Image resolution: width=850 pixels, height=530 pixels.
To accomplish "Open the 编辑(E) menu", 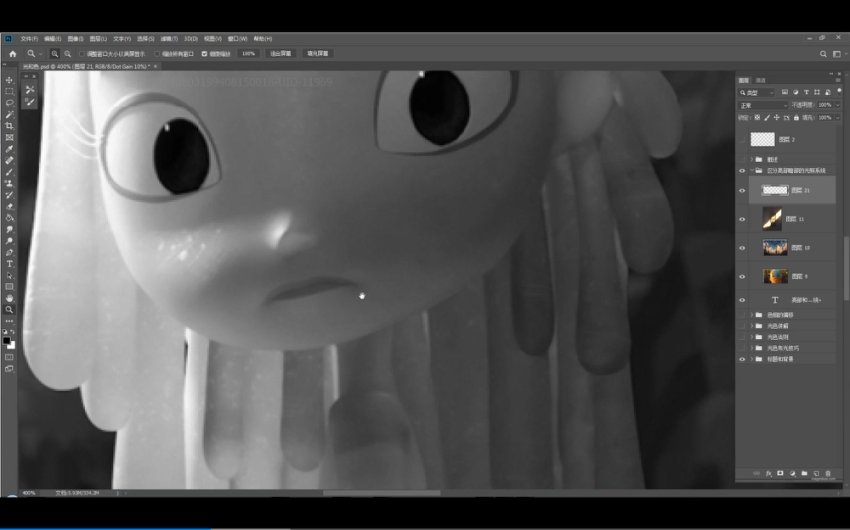I will pos(53,39).
